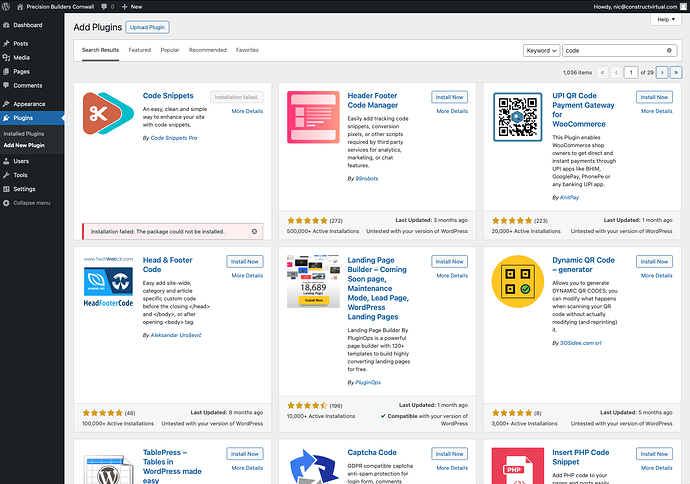The image size is (690, 484).
Task: Install the Head & Footer Code plugin
Action: (x=245, y=261)
